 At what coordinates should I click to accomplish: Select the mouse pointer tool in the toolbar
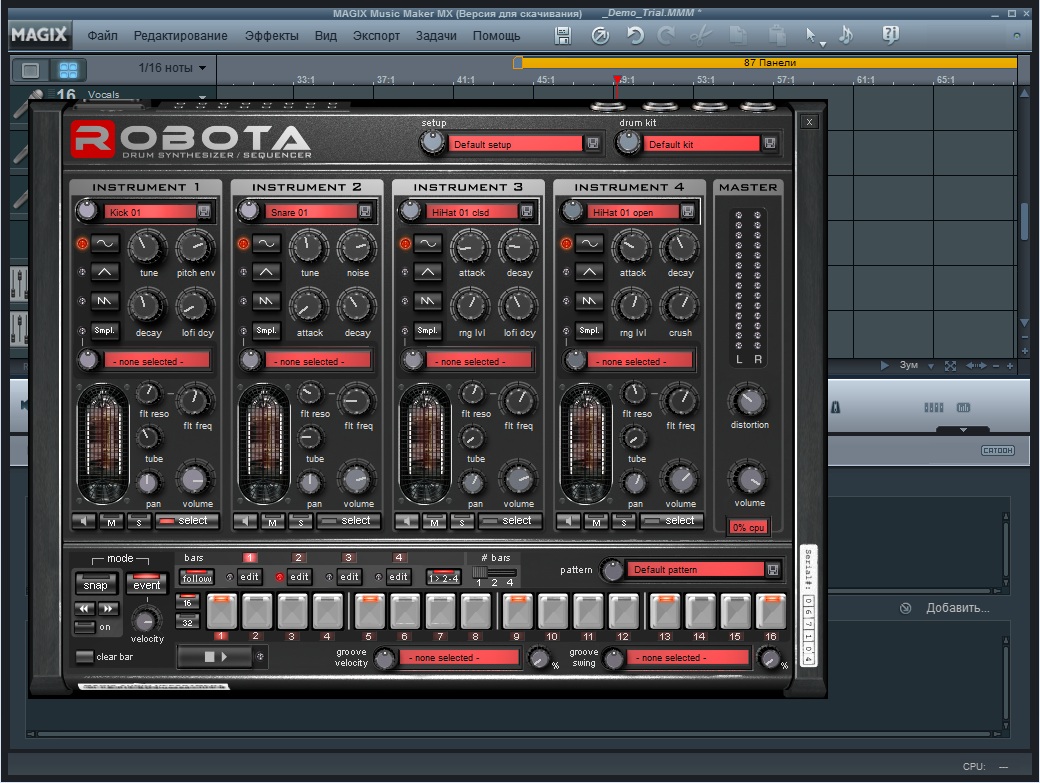tap(811, 36)
